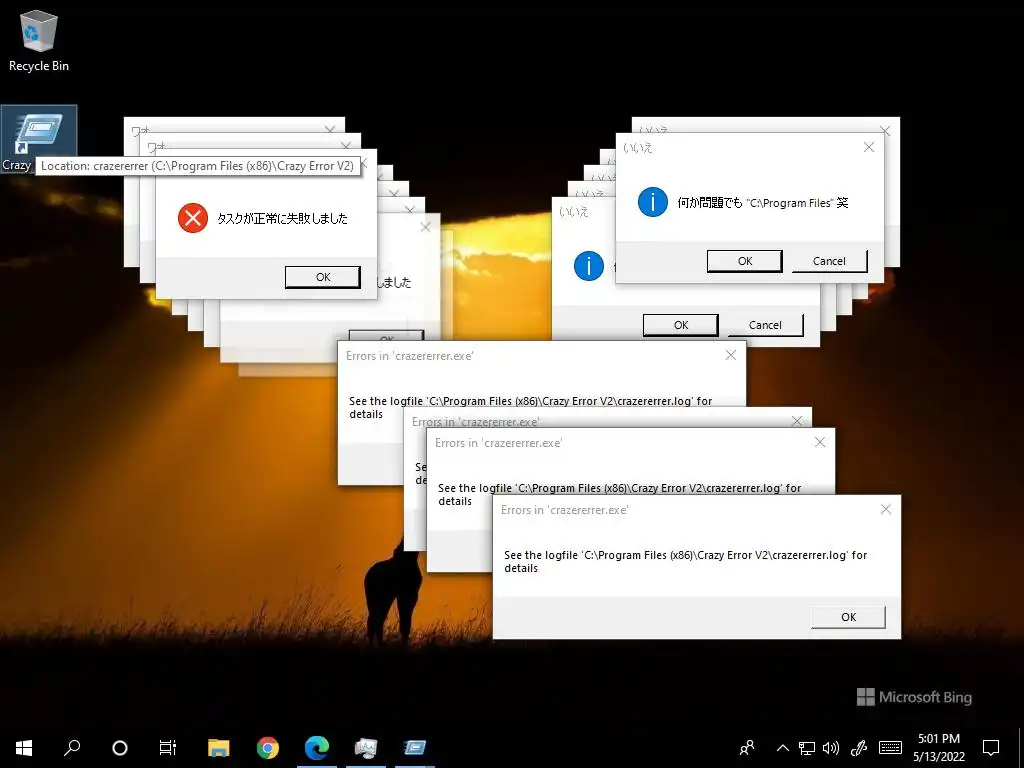Open touch keyboard tray icon
1024x768 pixels.
[x=890, y=748]
